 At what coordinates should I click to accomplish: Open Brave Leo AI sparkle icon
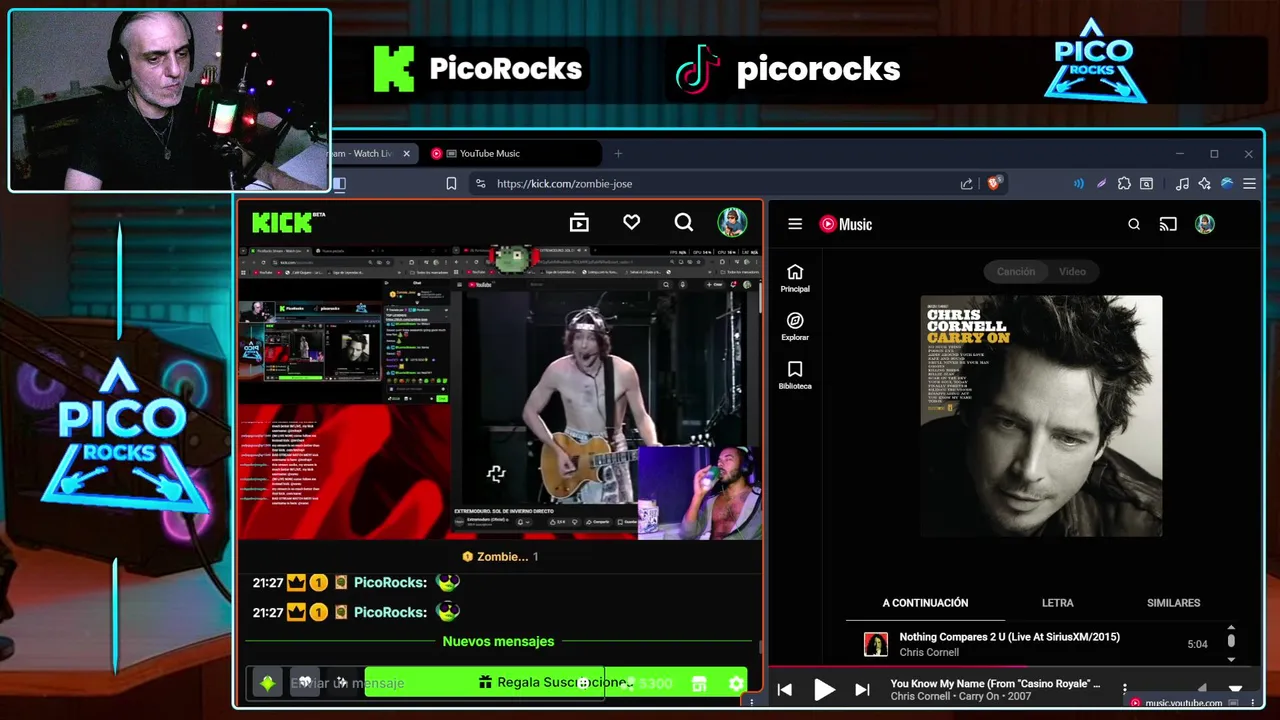click(x=1204, y=183)
